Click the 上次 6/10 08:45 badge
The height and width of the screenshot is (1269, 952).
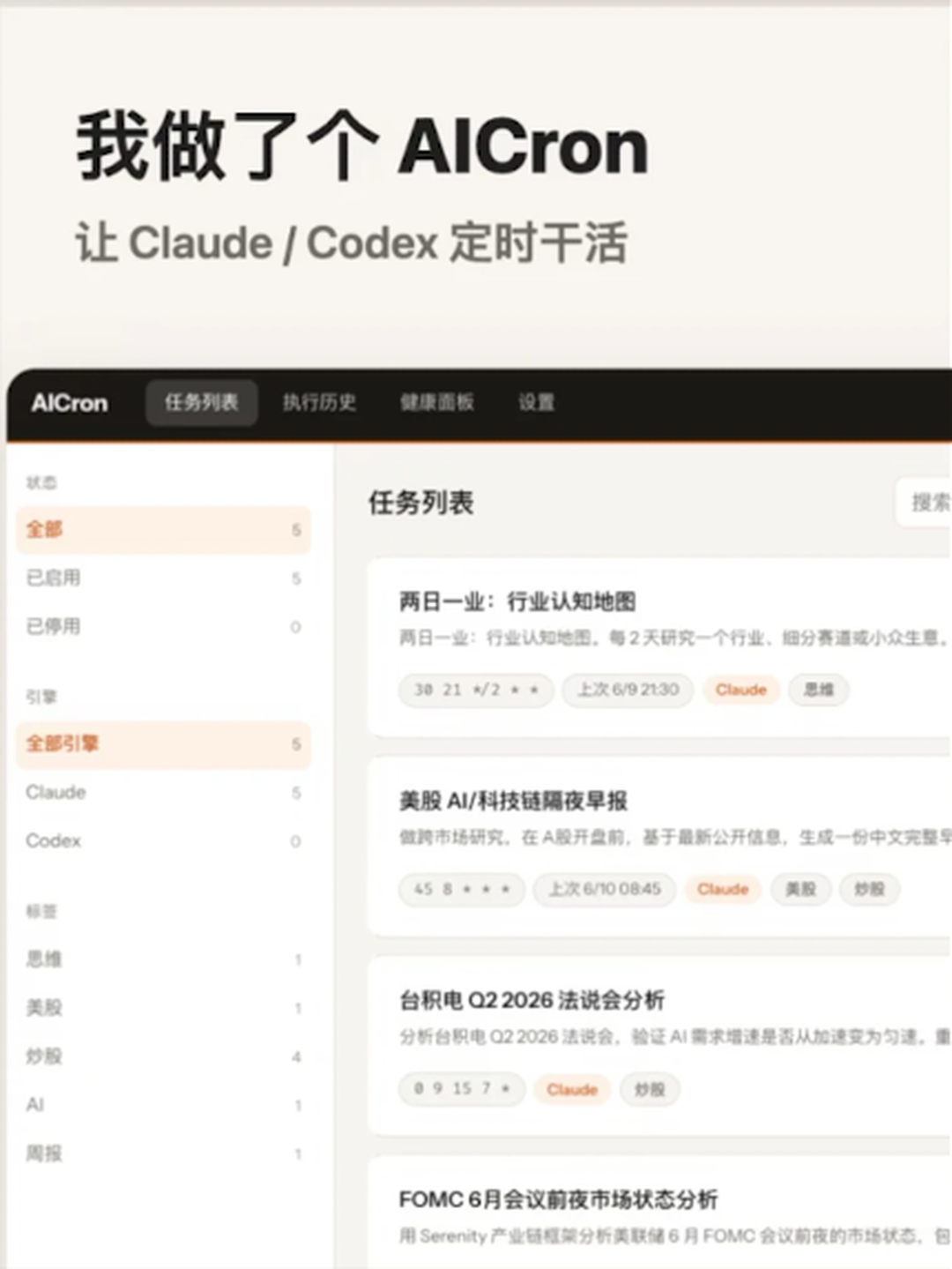coord(605,889)
